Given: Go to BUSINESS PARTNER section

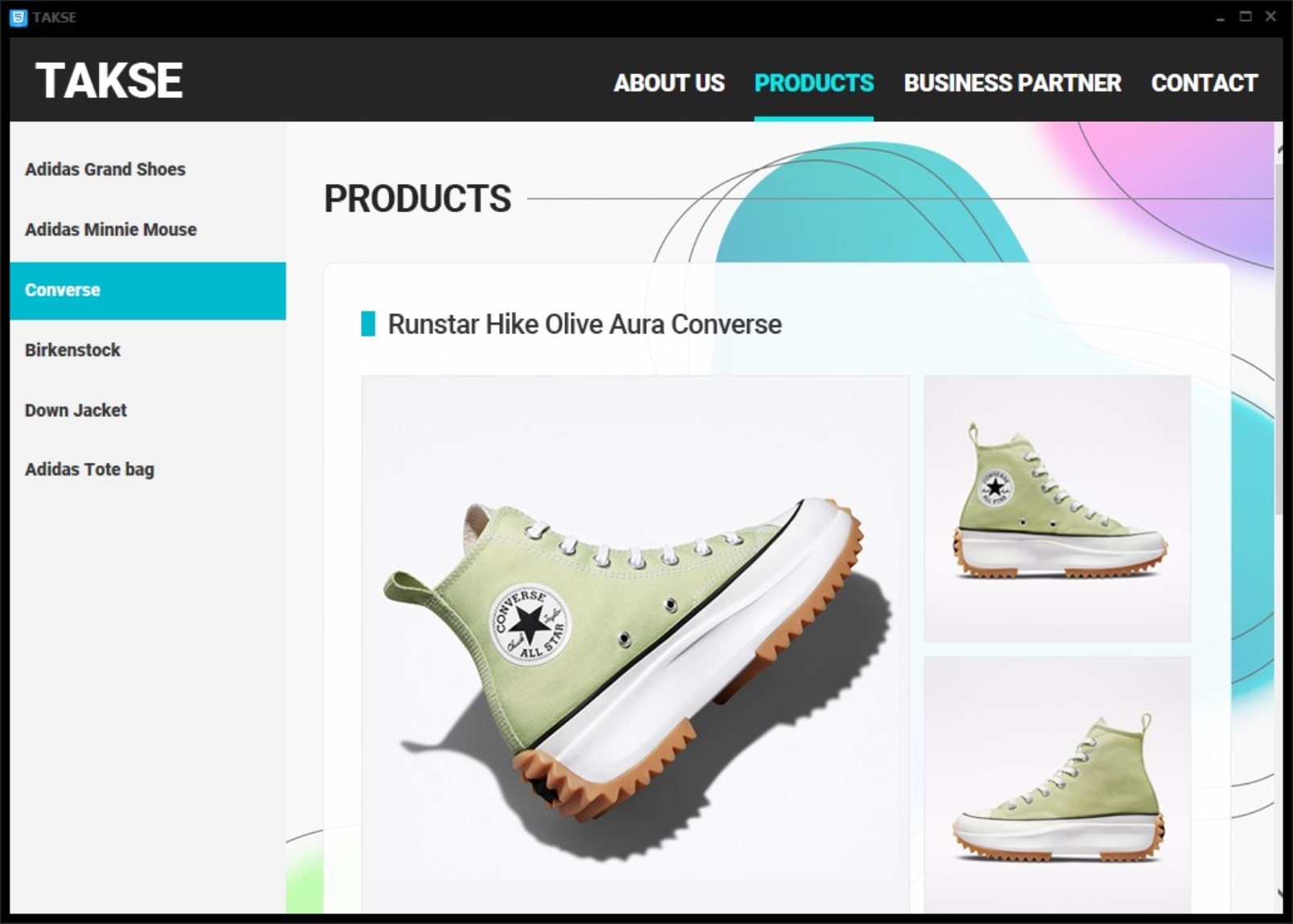Looking at the screenshot, I should coord(1012,83).
